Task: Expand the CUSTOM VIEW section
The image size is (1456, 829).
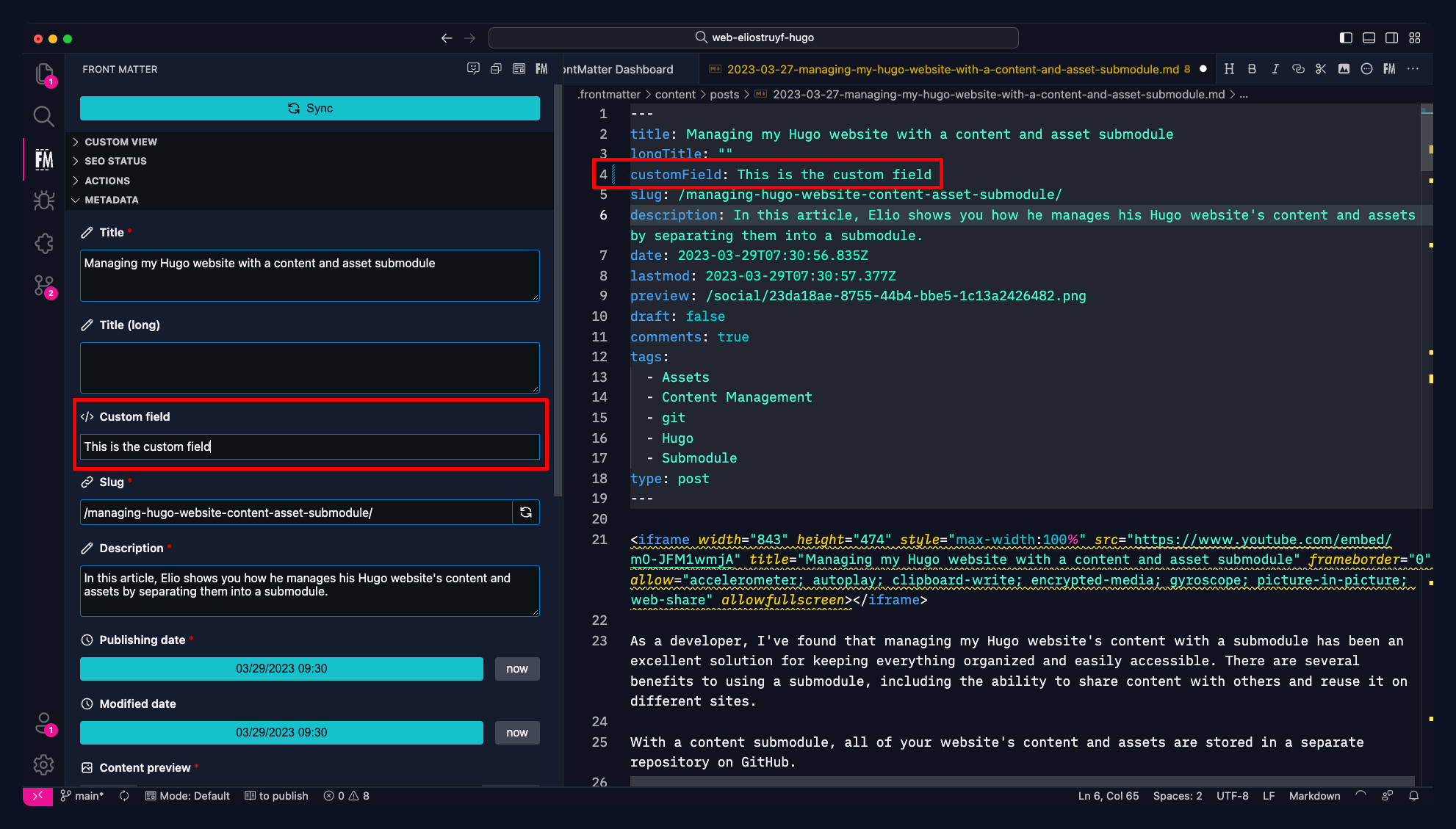Action: tap(120, 142)
